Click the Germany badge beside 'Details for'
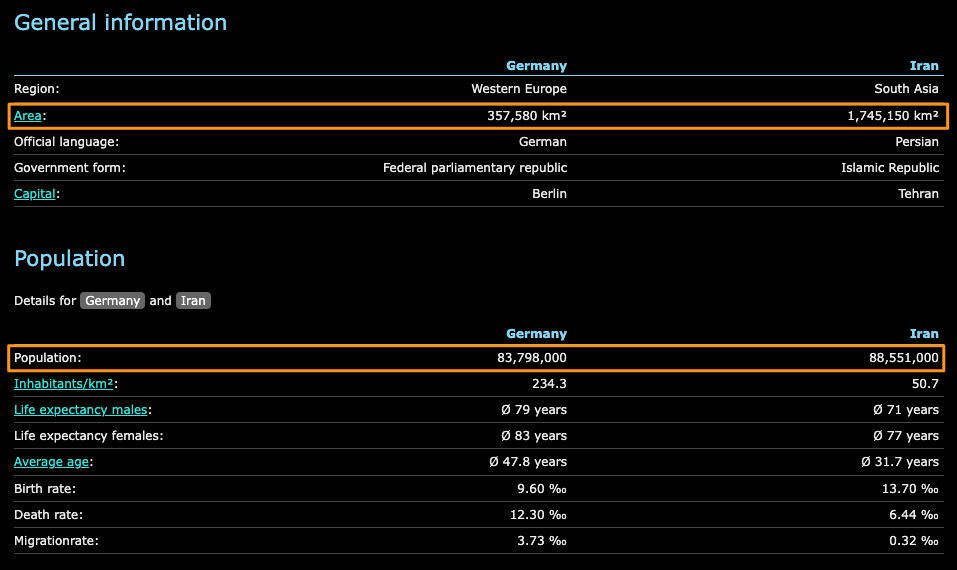This screenshot has height=570, width=957. (x=113, y=301)
